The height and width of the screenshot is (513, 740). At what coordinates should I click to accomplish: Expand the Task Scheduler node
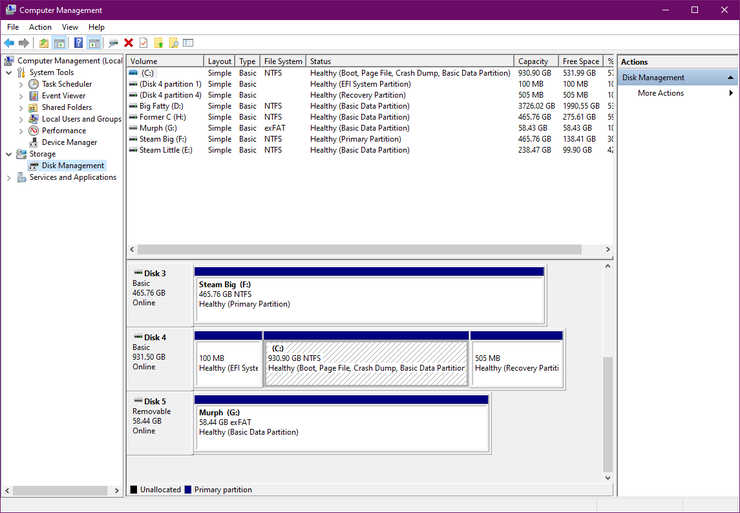click(x=21, y=84)
